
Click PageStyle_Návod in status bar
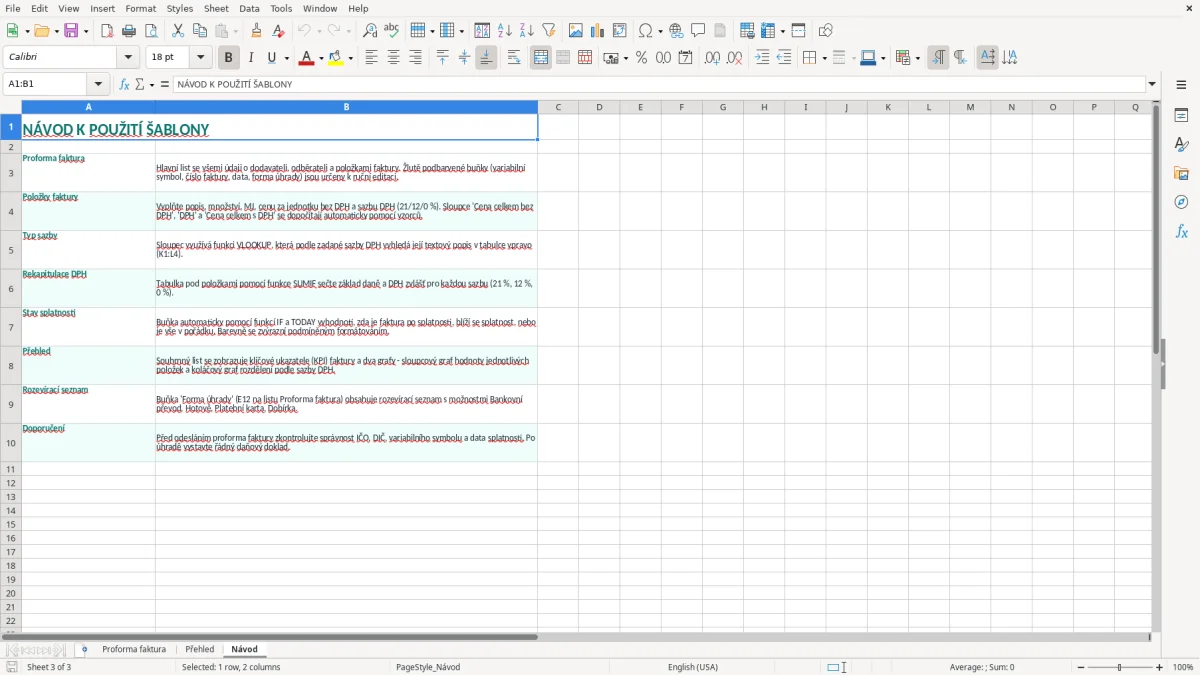[428, 667]
